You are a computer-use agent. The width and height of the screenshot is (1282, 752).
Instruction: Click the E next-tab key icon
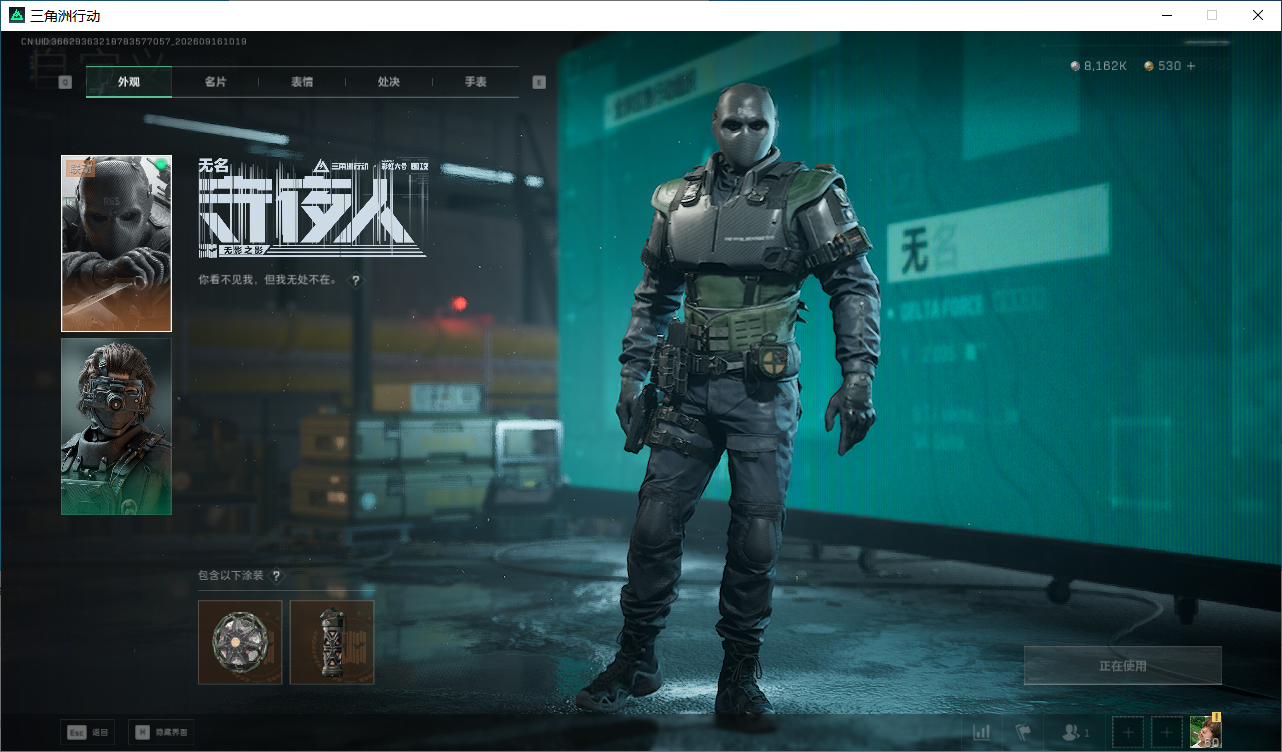(539, 82)
